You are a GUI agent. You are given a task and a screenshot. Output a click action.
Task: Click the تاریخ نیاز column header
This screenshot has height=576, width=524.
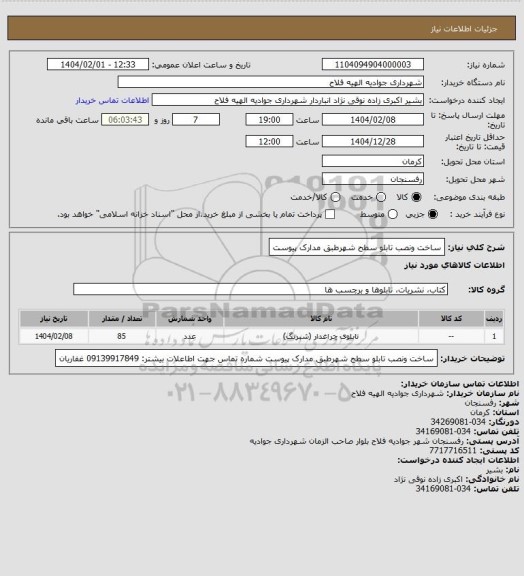click(54, 319)
